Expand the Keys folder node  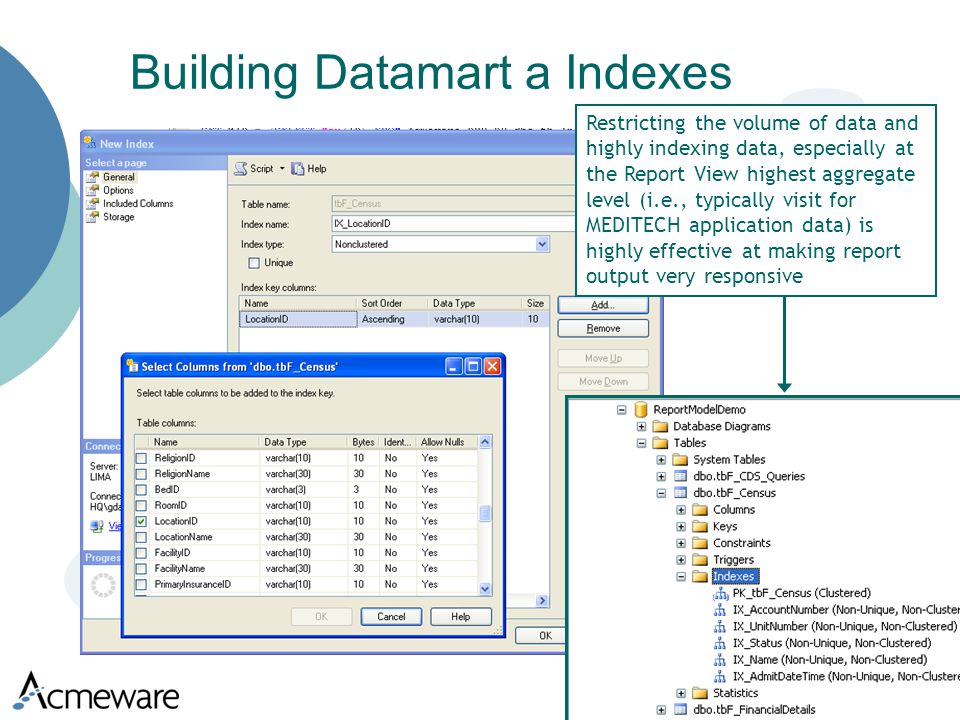point(681,527)
